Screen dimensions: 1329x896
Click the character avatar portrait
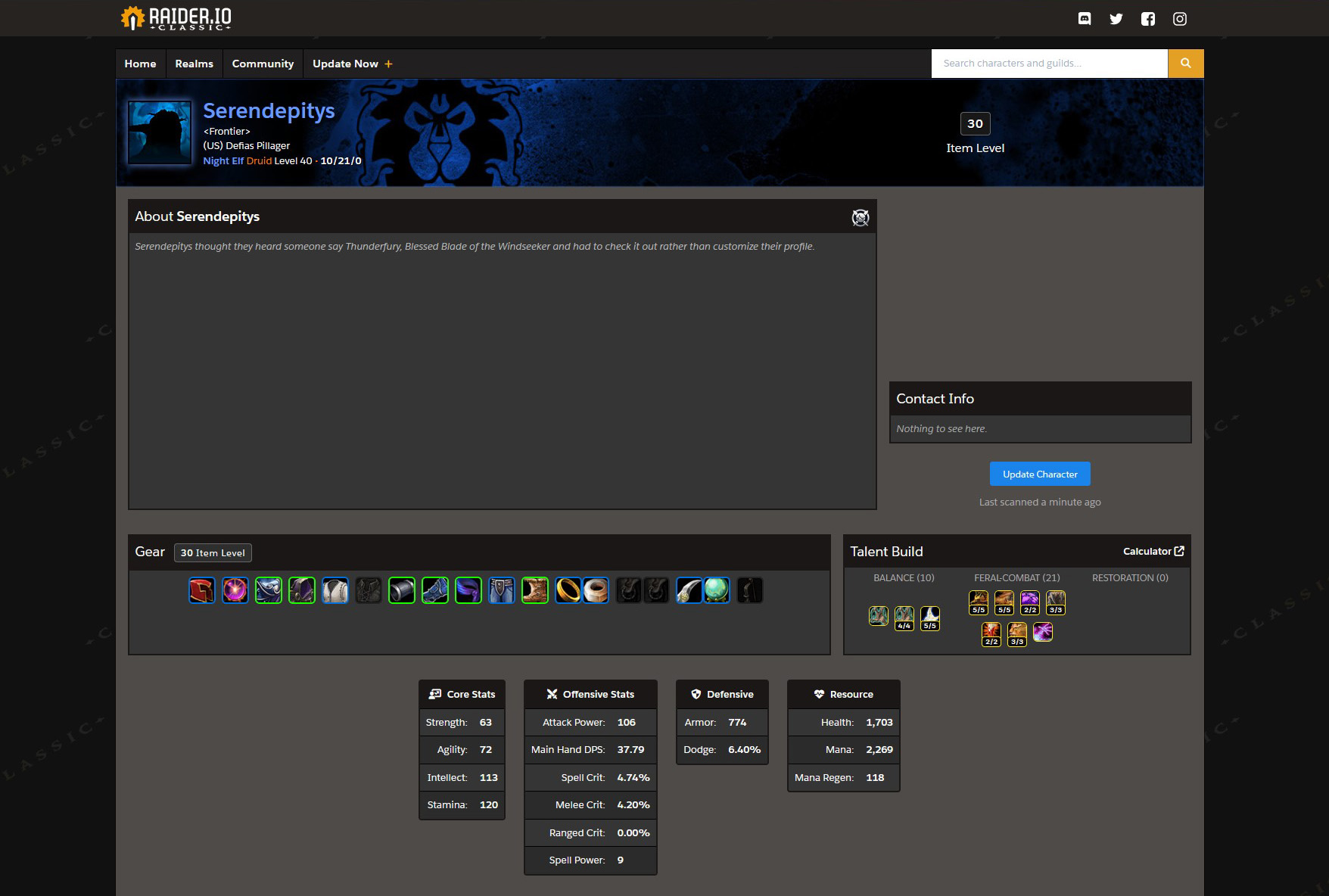160,132
